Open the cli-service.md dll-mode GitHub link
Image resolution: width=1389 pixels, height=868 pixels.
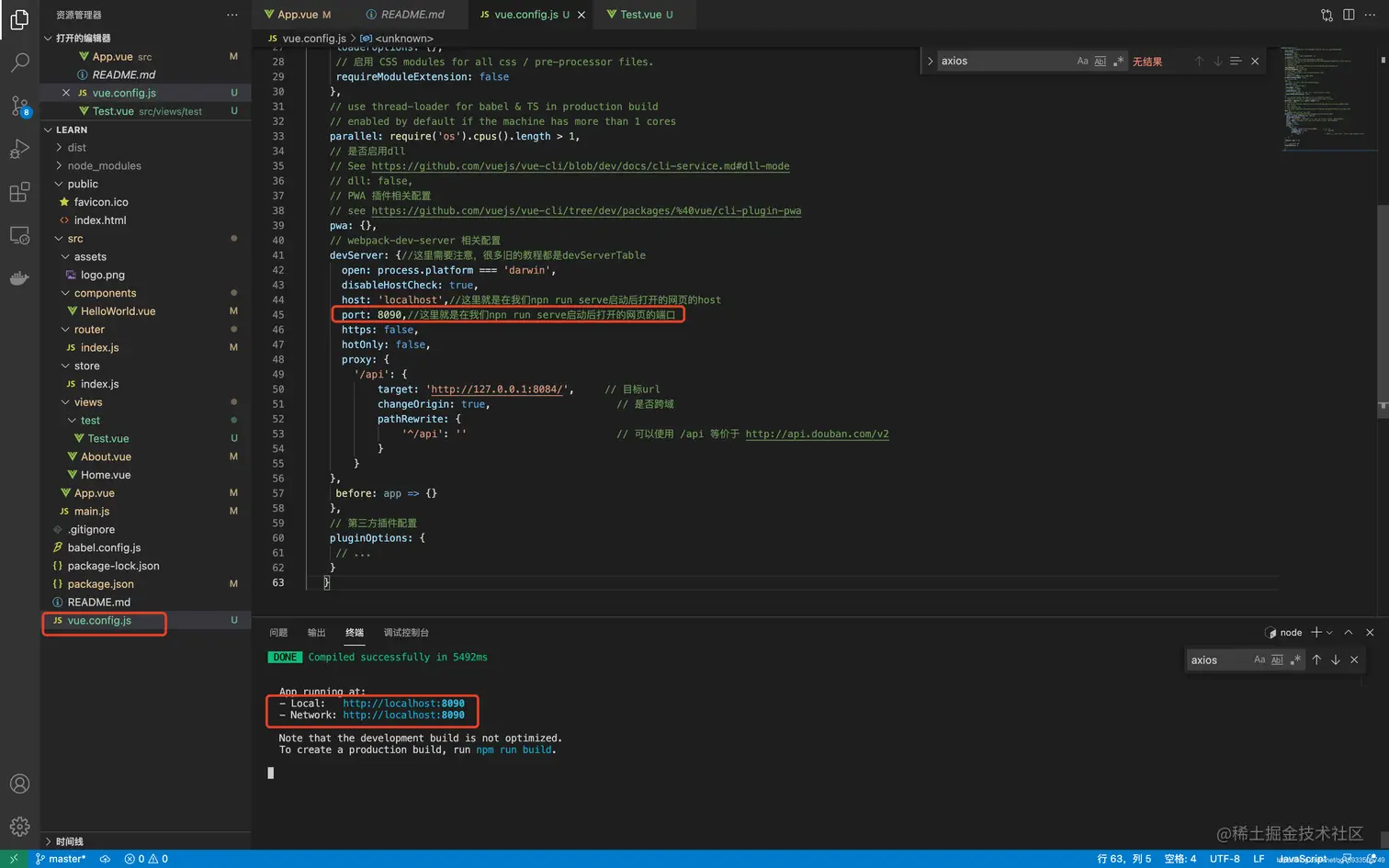pyautogui.click(x=580, y=166)
